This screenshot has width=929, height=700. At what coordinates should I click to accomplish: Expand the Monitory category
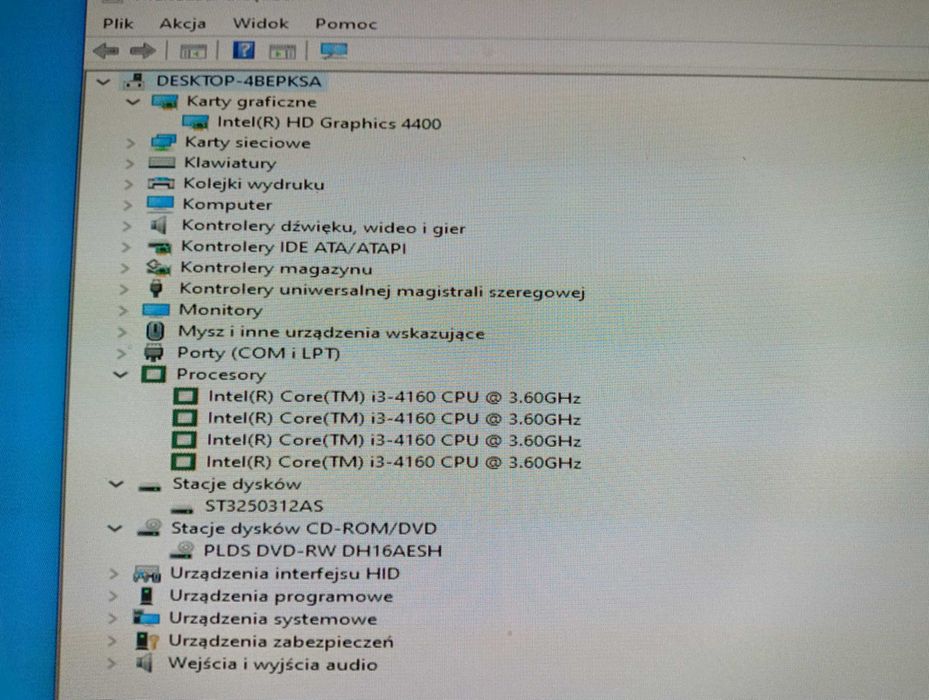coord(123,311)
